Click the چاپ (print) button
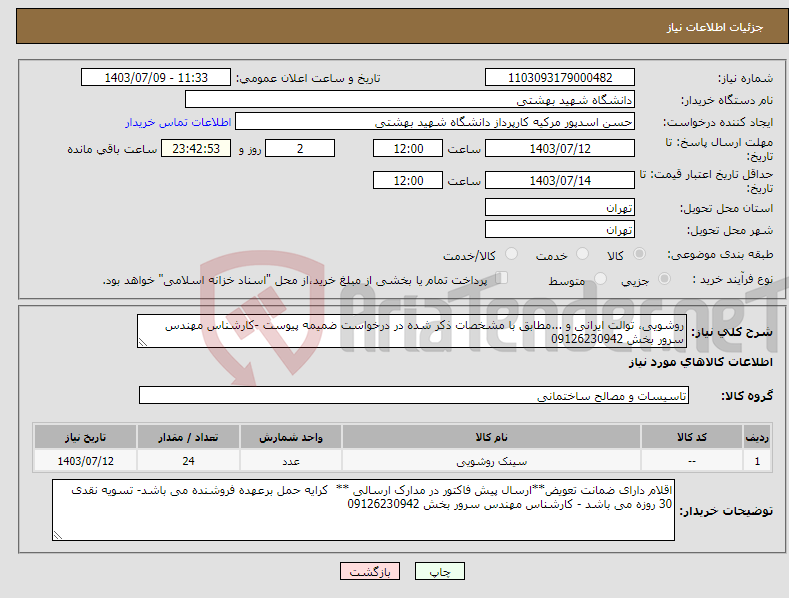Screen dimensions: 789x598 [439, 571]
